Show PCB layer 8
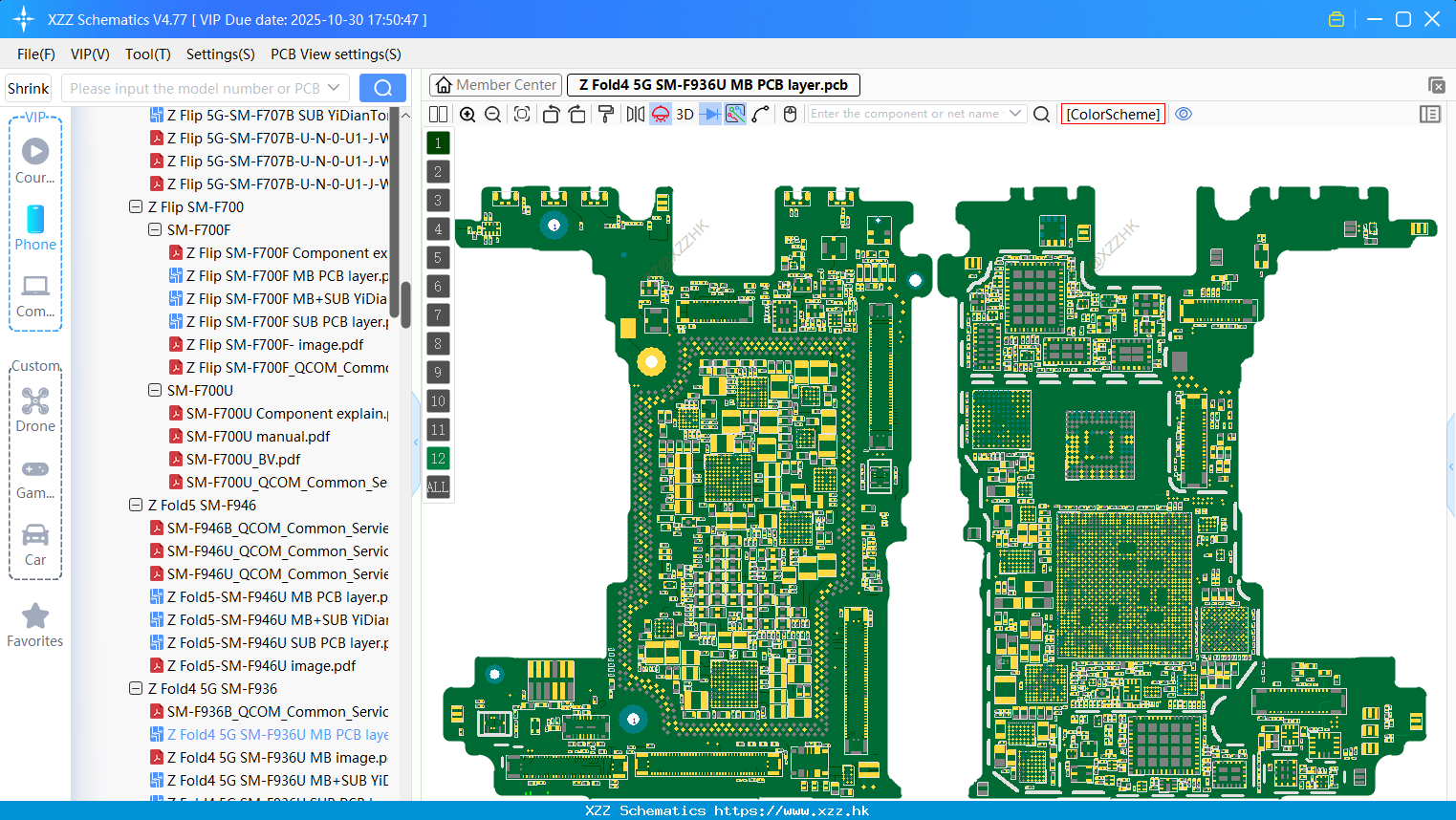 (438, 343)
